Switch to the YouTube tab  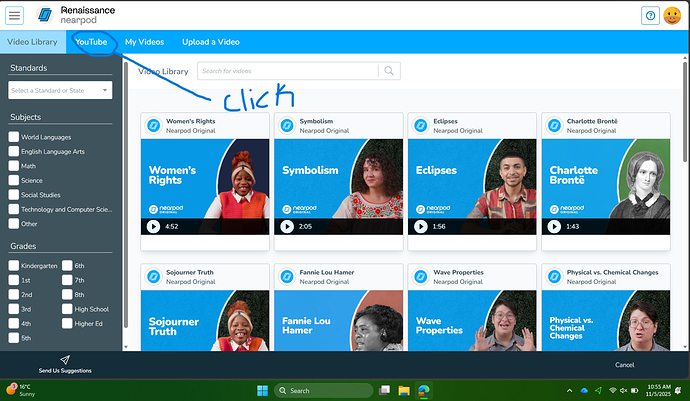click(x=91, y=42)
